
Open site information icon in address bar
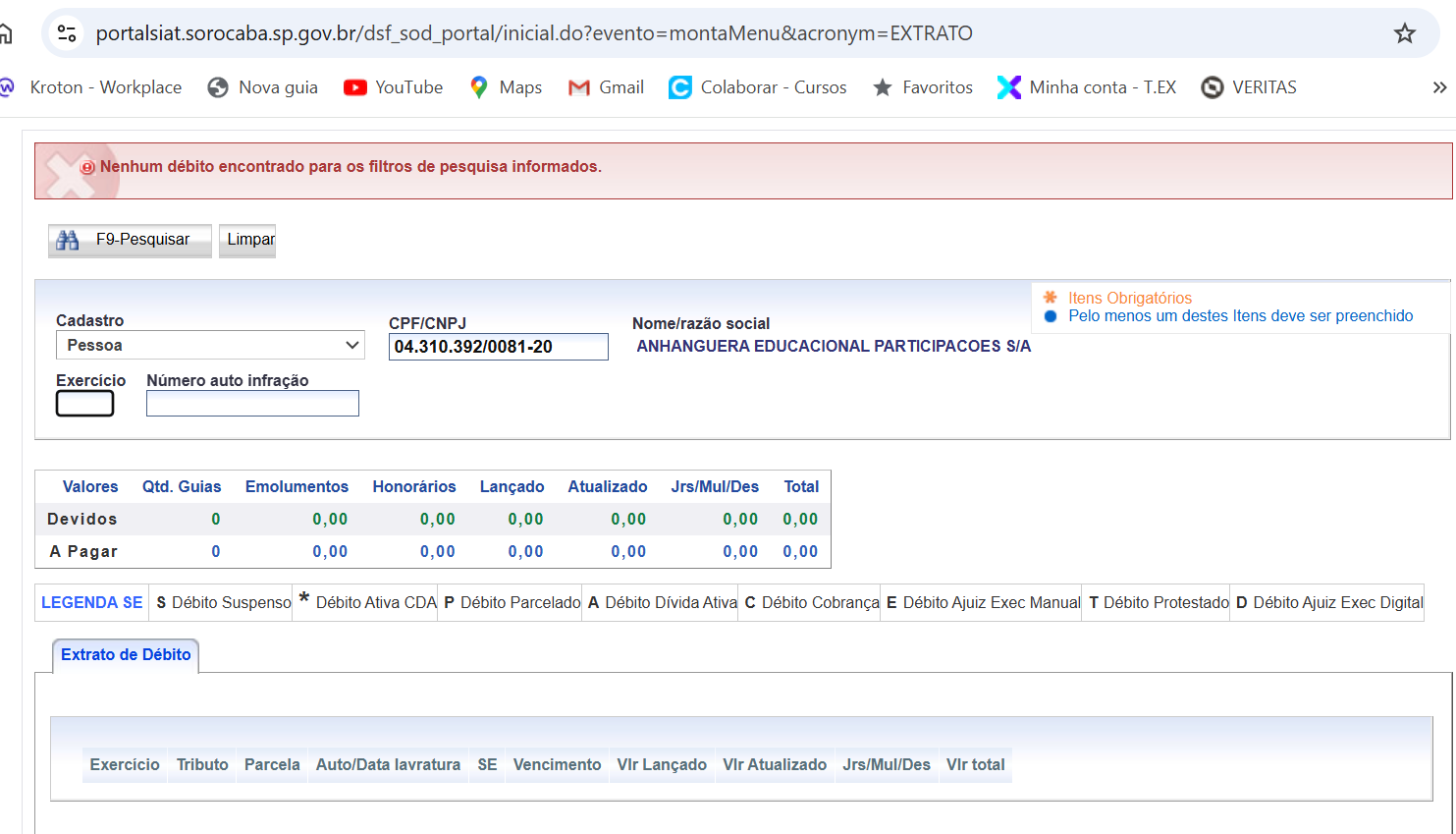pyautogui.click(x=67, y=33)
